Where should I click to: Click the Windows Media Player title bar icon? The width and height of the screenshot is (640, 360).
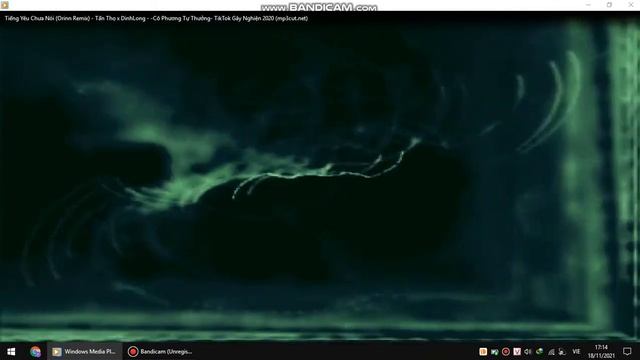(4, 5)
